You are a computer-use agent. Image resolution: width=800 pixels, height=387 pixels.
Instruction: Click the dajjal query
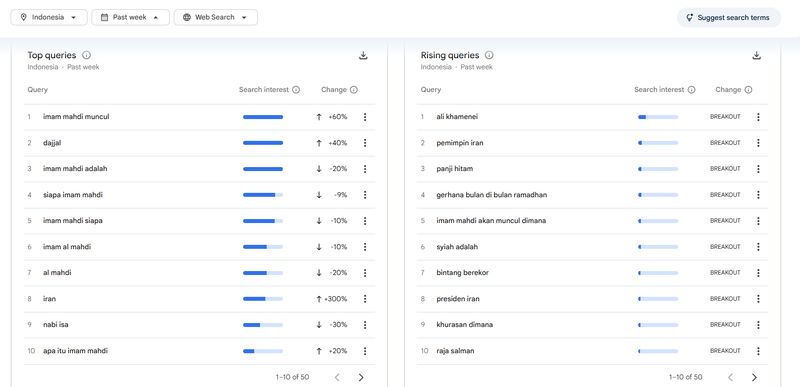(52, 143)
